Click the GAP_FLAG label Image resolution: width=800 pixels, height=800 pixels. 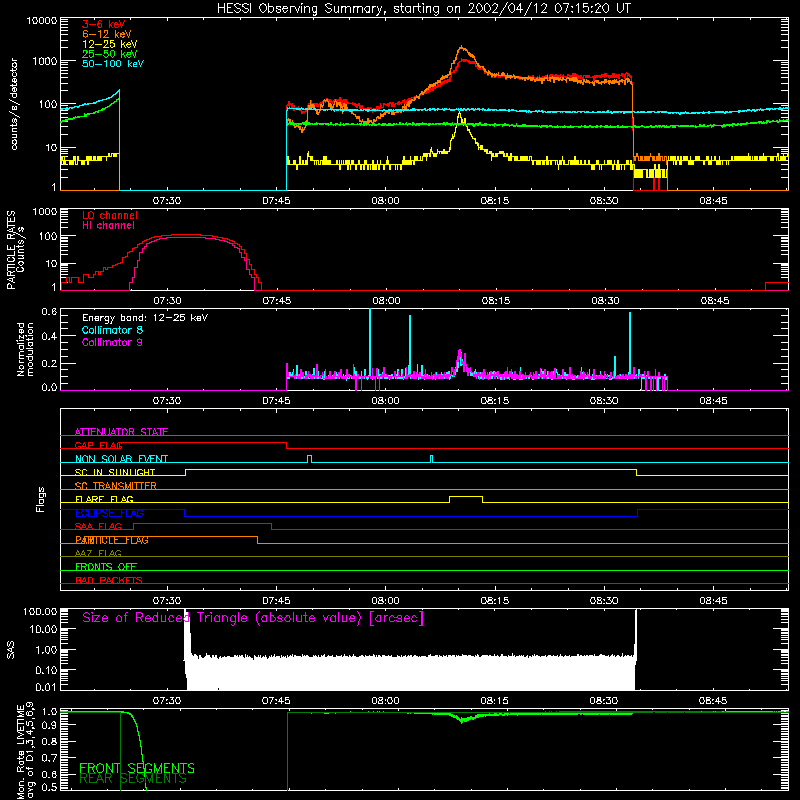pyautogui.click(x=98, y=445)
